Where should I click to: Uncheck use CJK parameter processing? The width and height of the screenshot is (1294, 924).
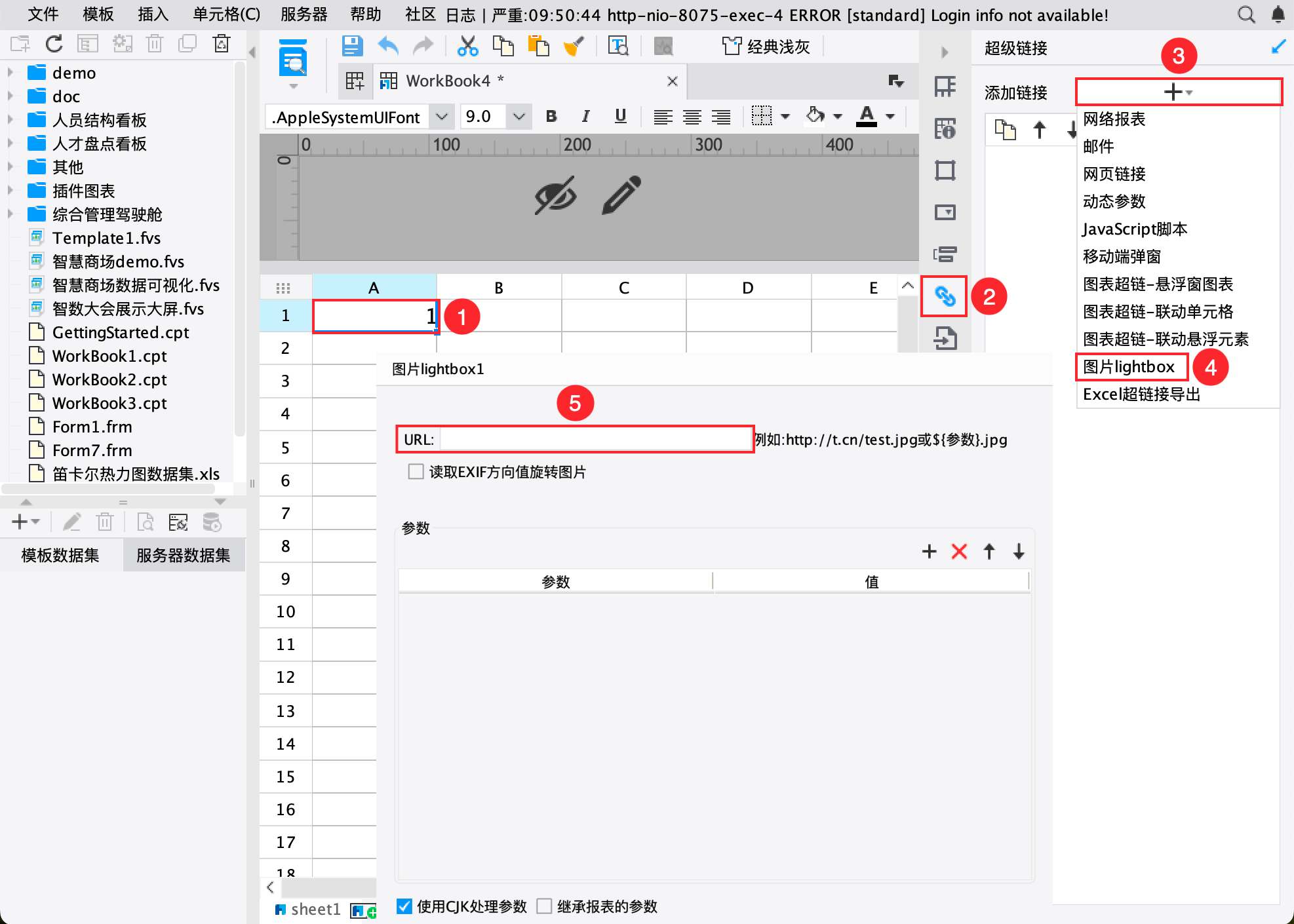click(404, 906)
